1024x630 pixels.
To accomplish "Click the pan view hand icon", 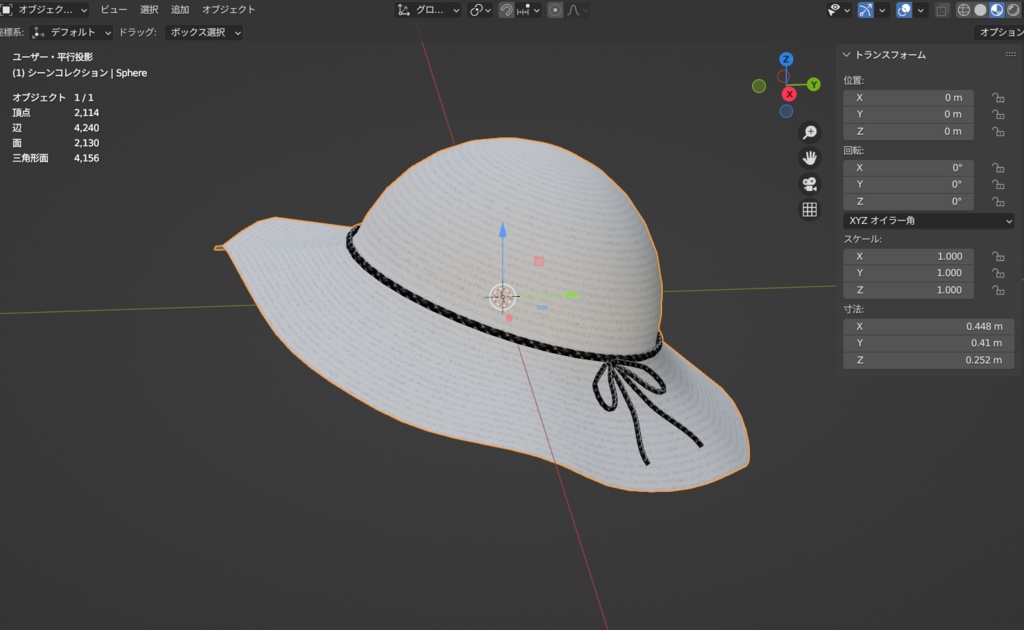I will coord(810,158).
